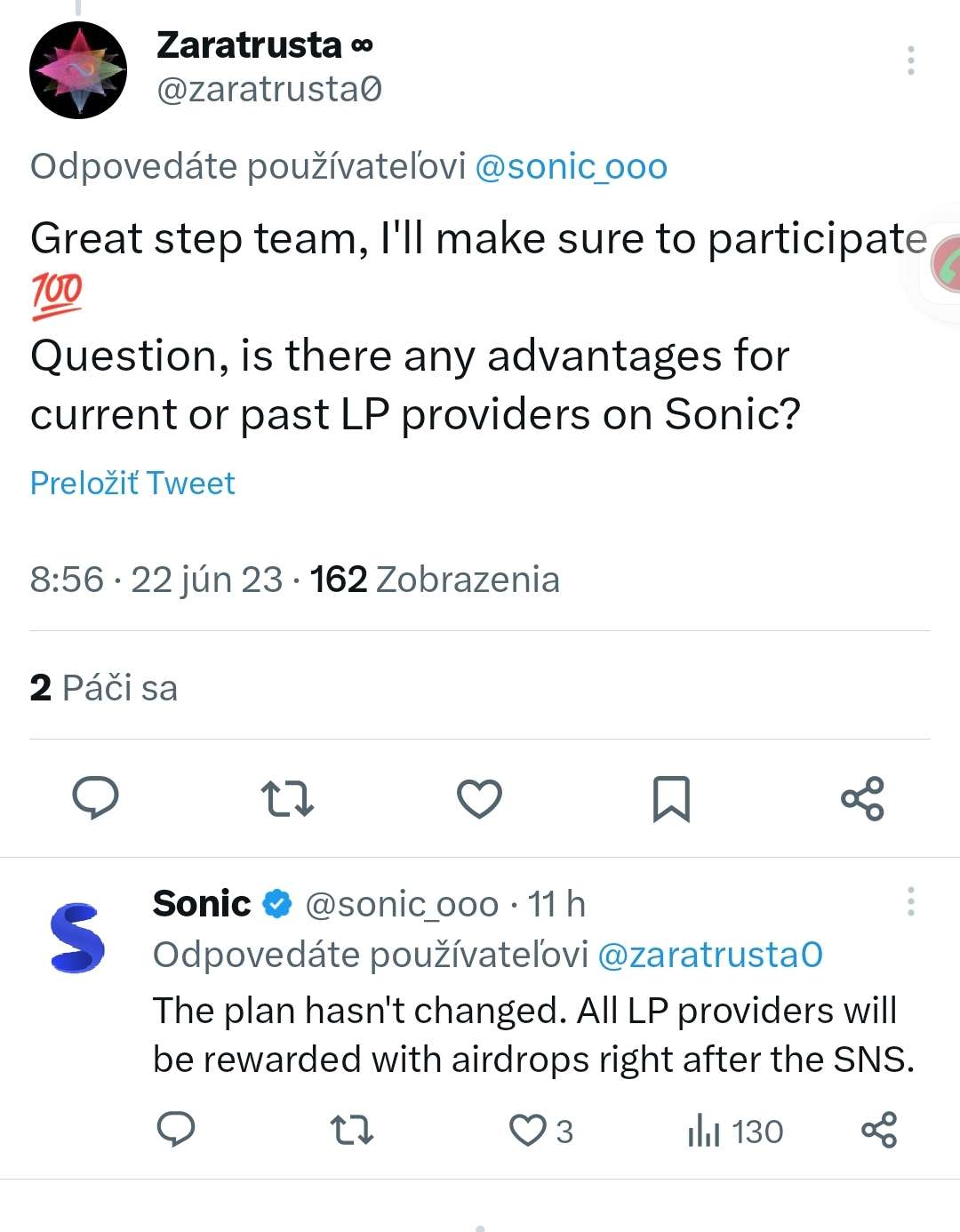
Task: Share Sonic's reply tweet
Action: [879, 1131]
